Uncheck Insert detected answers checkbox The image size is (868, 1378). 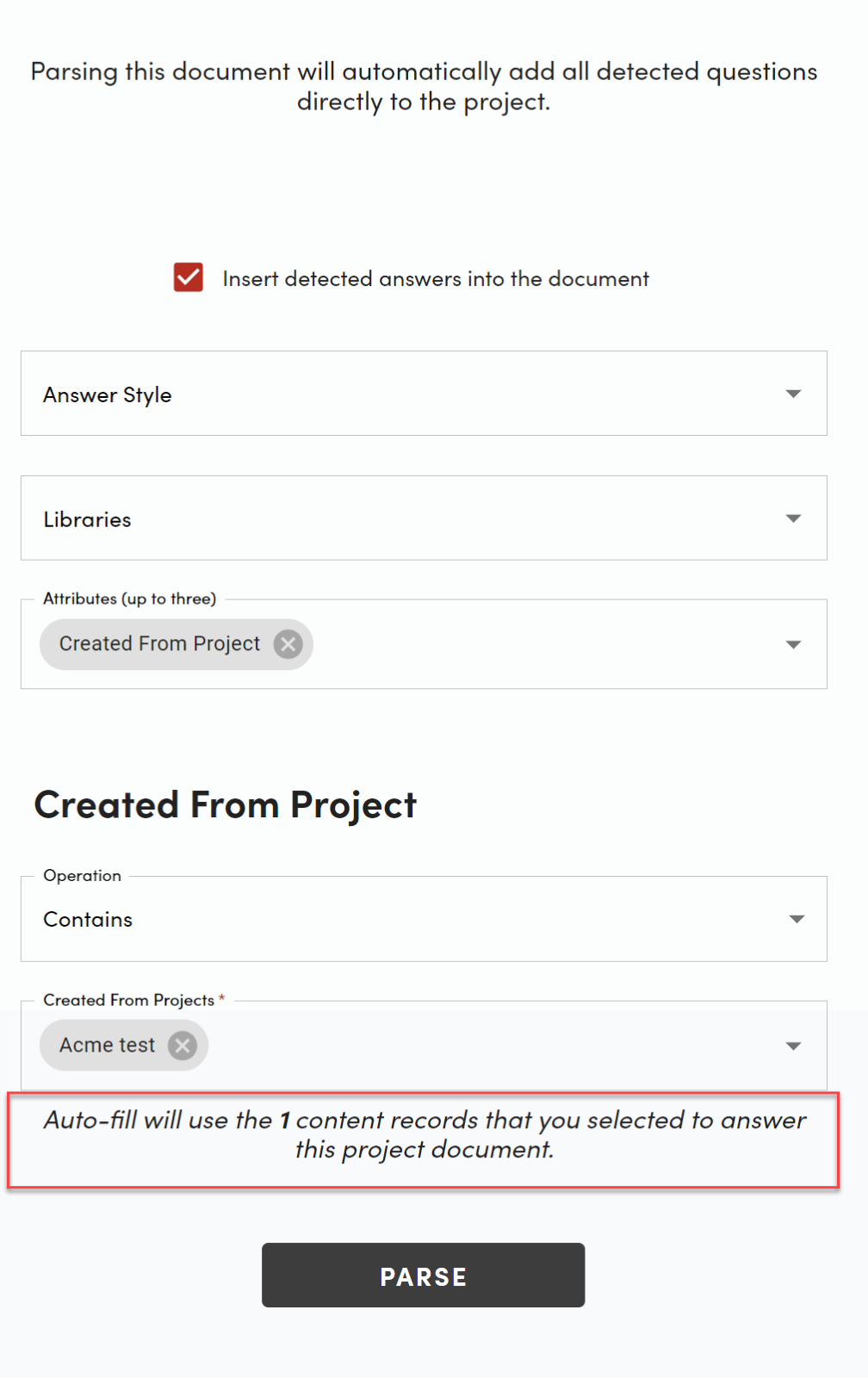pyautogui.click(x=189, y=278)
